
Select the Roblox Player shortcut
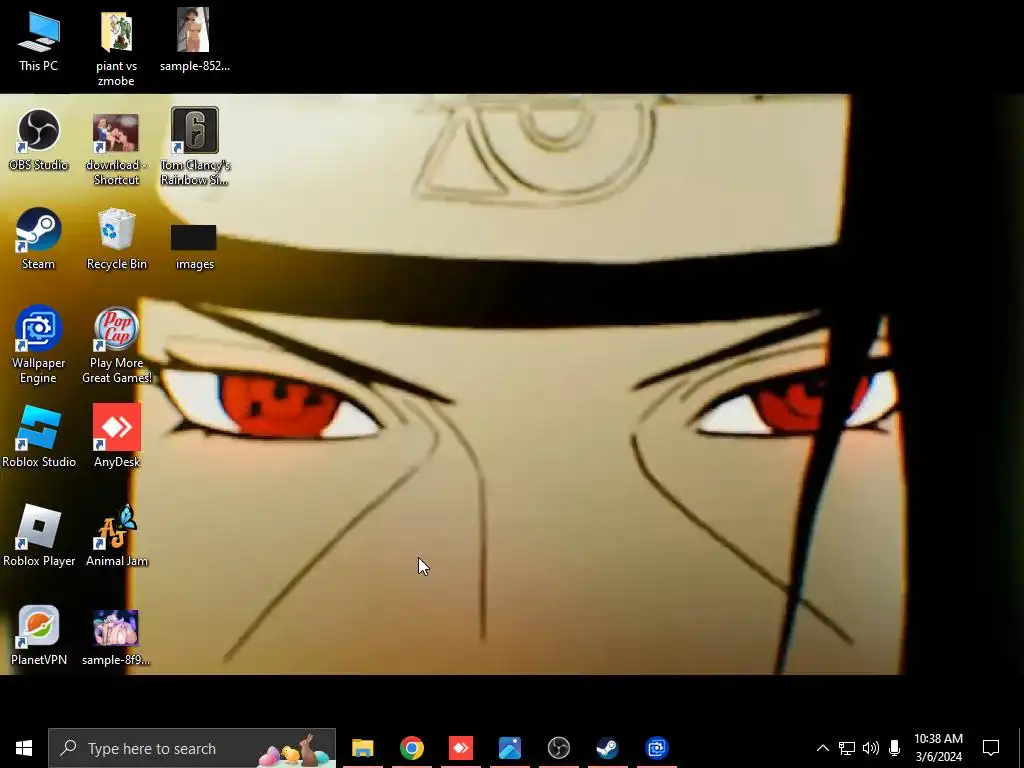click(x=39, y=536)
